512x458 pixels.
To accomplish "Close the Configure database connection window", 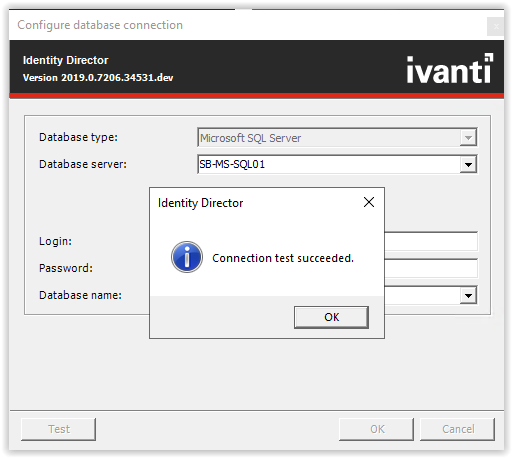I will 496,26.
